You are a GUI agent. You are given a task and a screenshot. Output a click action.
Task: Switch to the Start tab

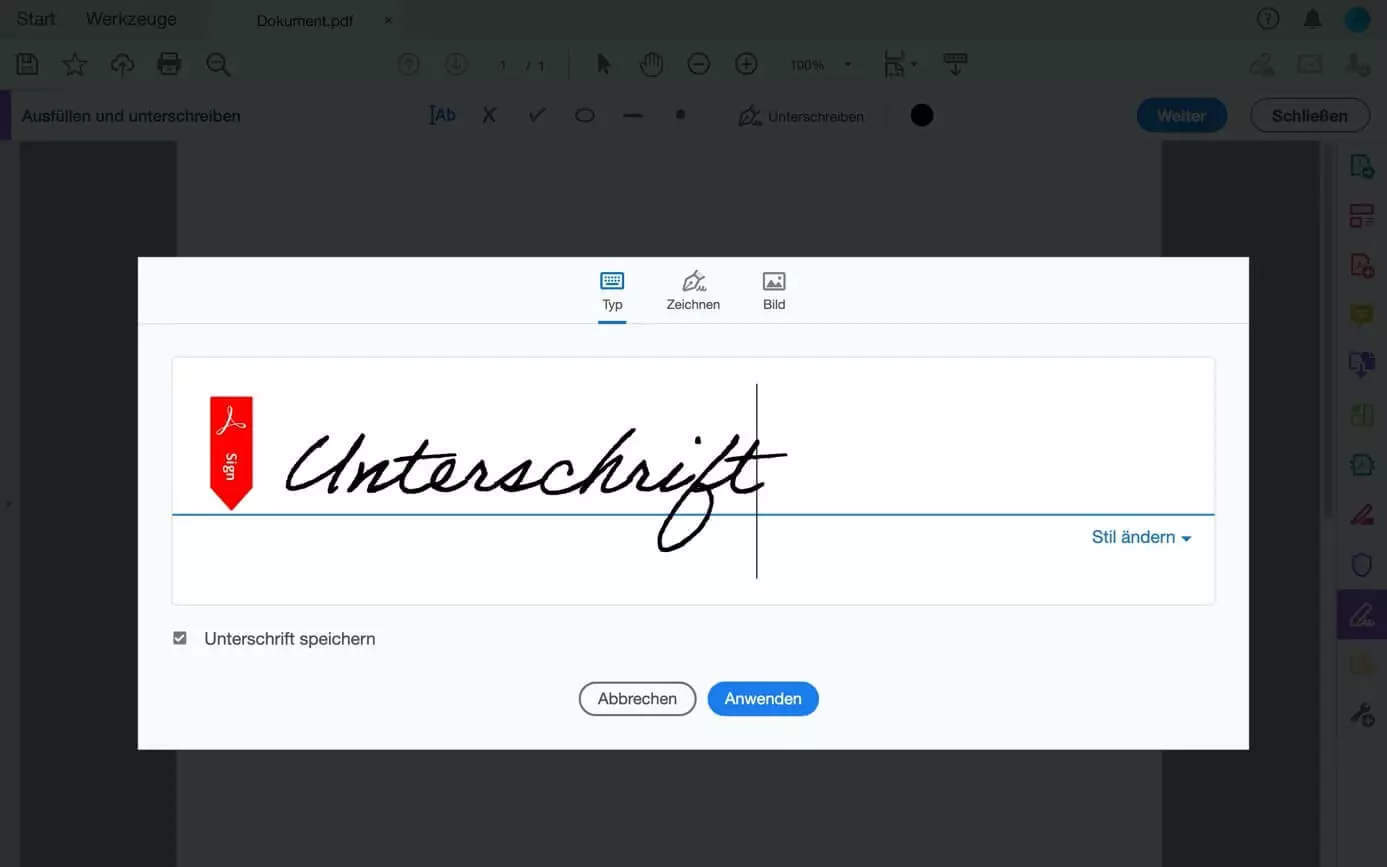(x=36, y=19)
